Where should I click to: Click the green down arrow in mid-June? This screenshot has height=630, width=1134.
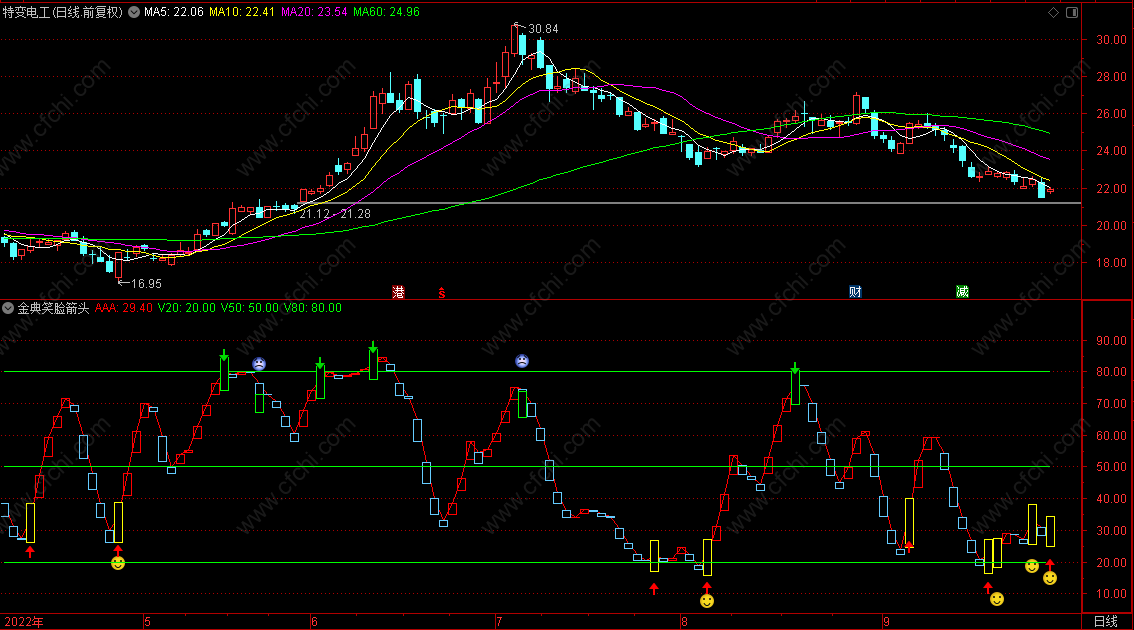coord(372,346)
